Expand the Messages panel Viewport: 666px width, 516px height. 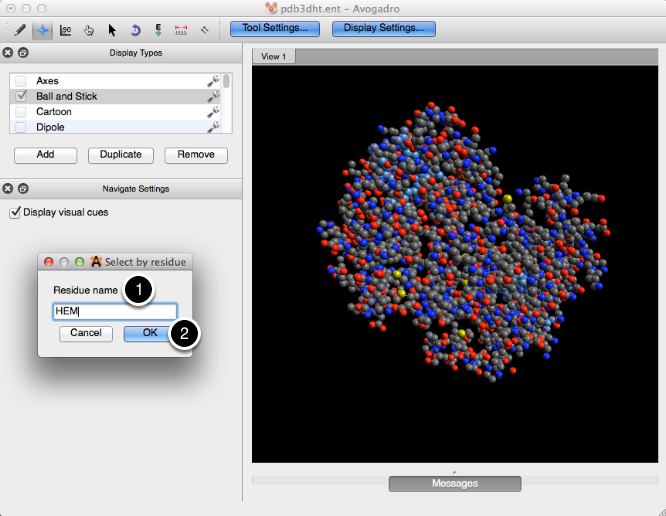[455, 483]
